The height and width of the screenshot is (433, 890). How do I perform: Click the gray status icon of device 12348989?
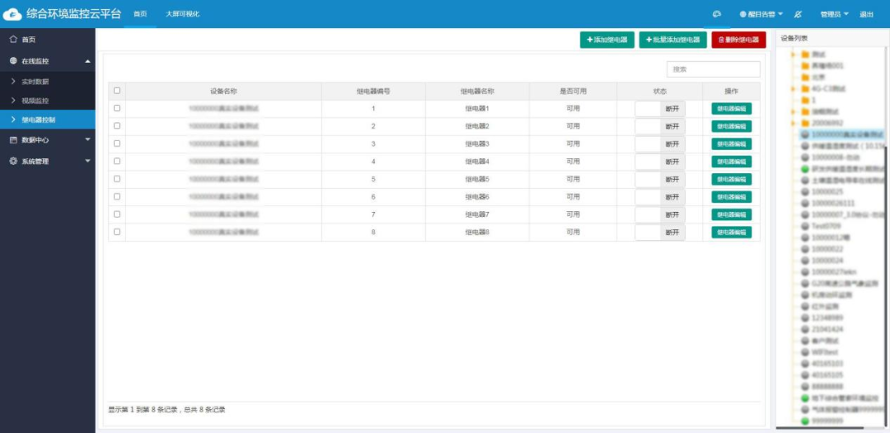click(x=804, y=318)
